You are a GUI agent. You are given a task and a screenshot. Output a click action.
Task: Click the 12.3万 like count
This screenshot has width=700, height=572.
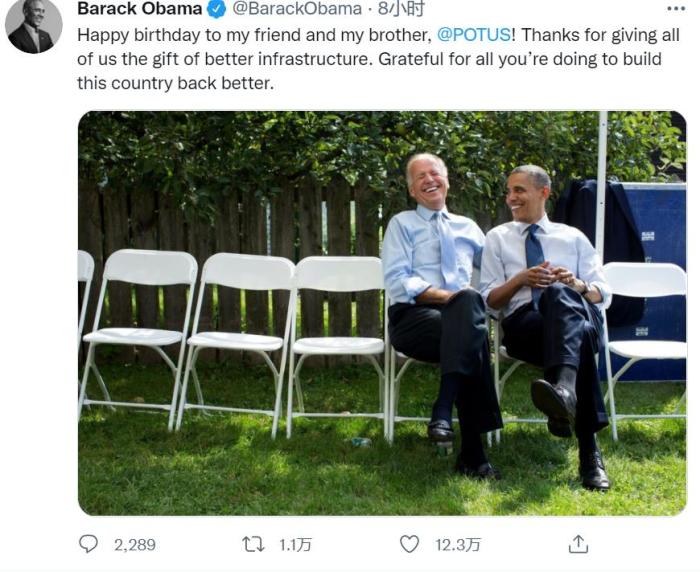click(x=458, y=544)
